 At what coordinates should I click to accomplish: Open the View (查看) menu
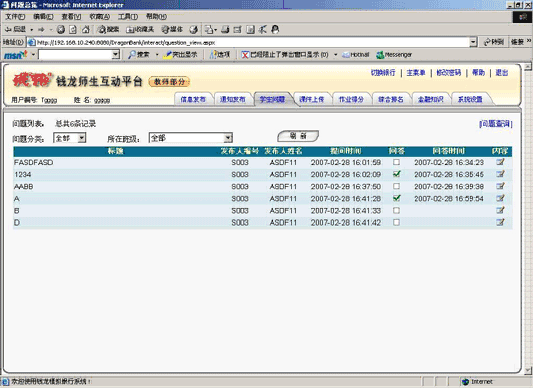click(71, 17)
